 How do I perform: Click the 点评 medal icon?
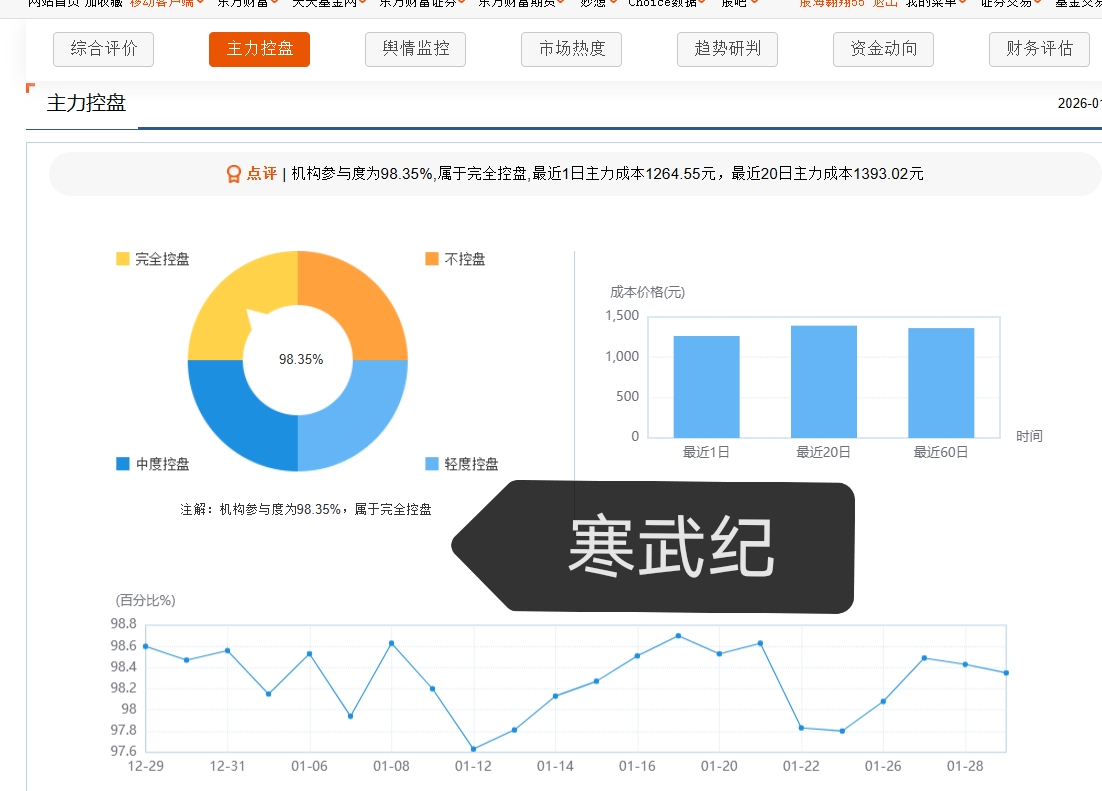pyautogui.click(x=234, y=174)
